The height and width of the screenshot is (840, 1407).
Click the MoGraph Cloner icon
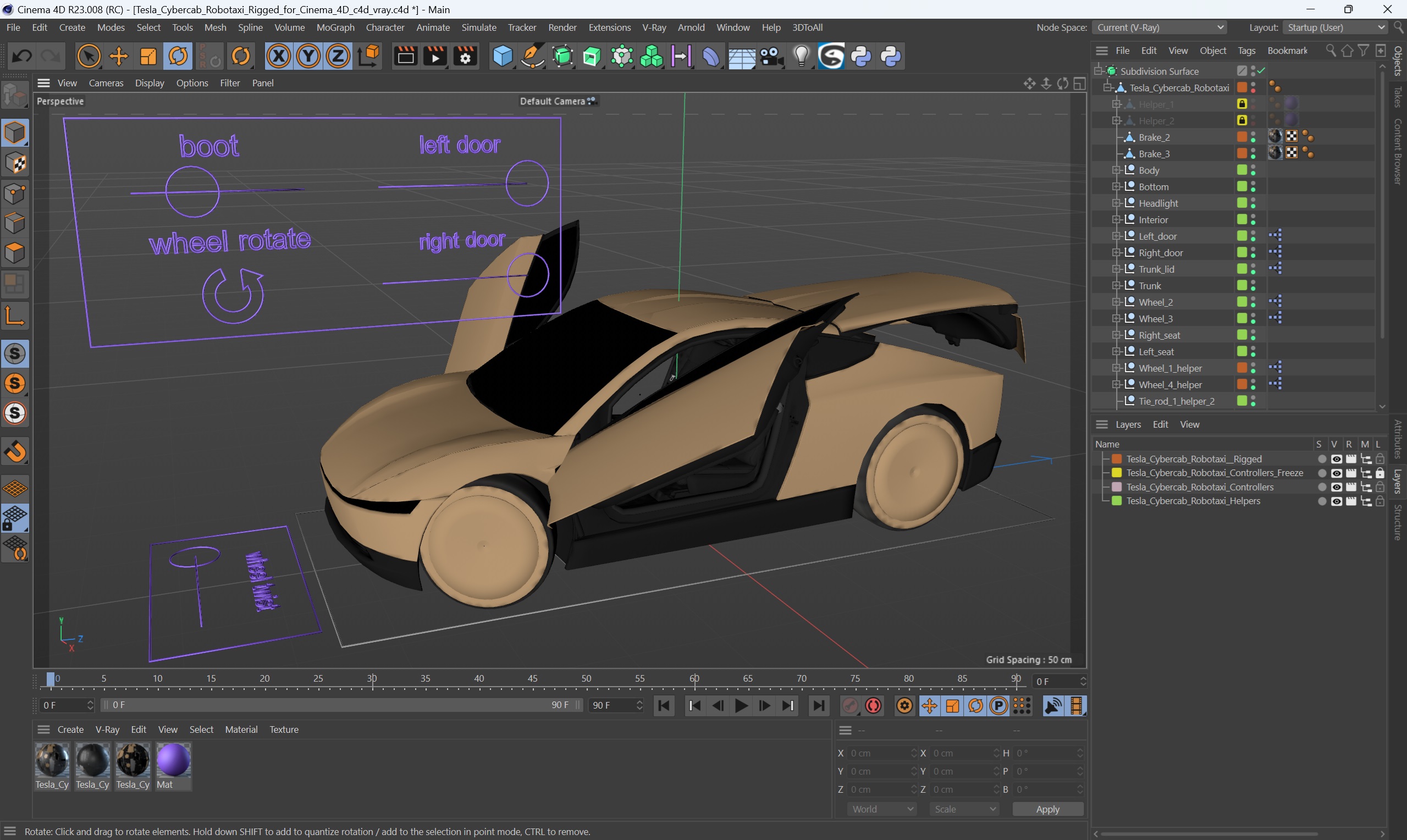[x=652, y=56]
